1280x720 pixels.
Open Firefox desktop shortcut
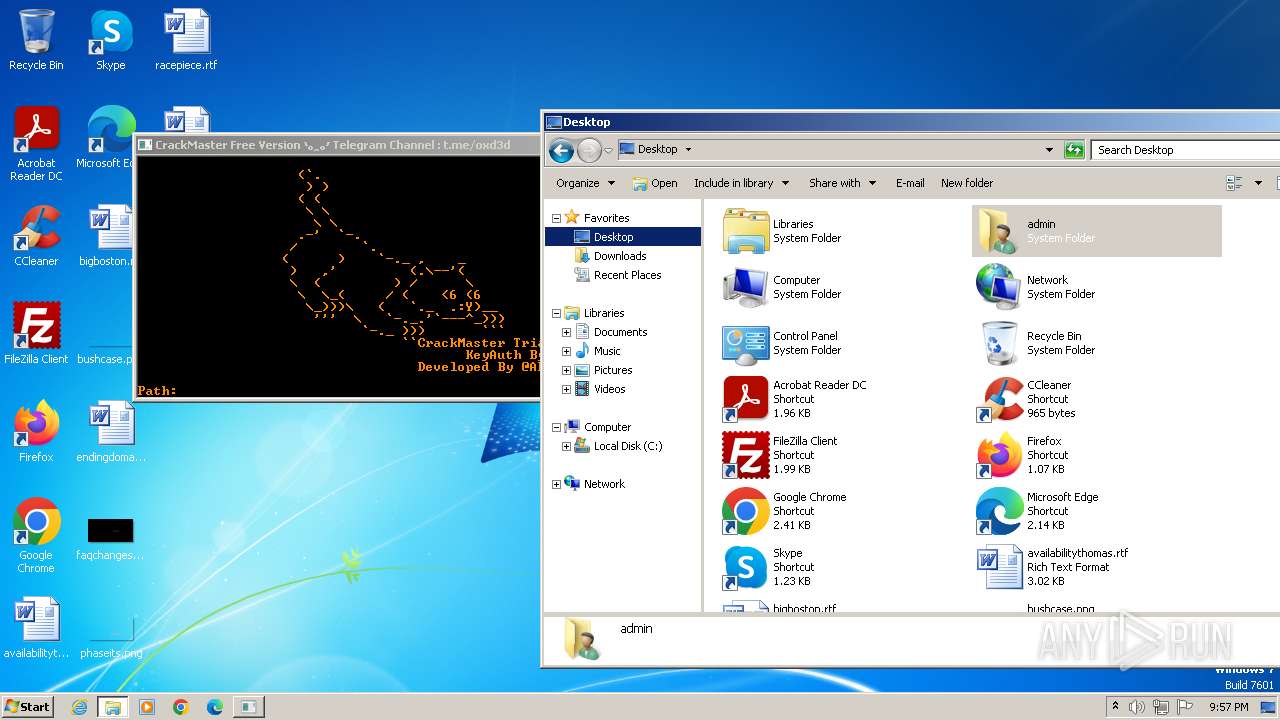(x=36, y=431)
